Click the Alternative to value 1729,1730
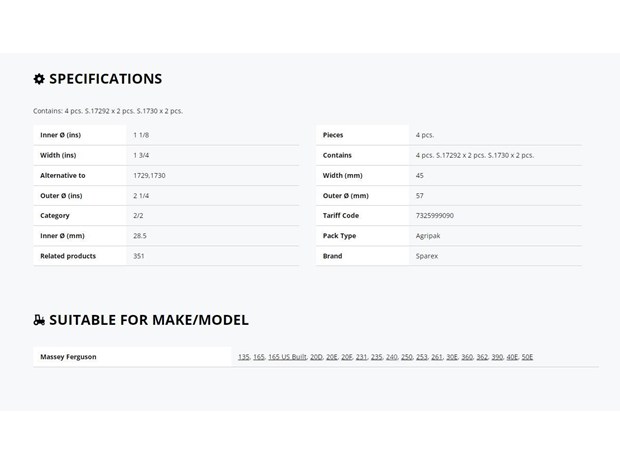This screenshot has height=465, width=620. coord(149,176)
